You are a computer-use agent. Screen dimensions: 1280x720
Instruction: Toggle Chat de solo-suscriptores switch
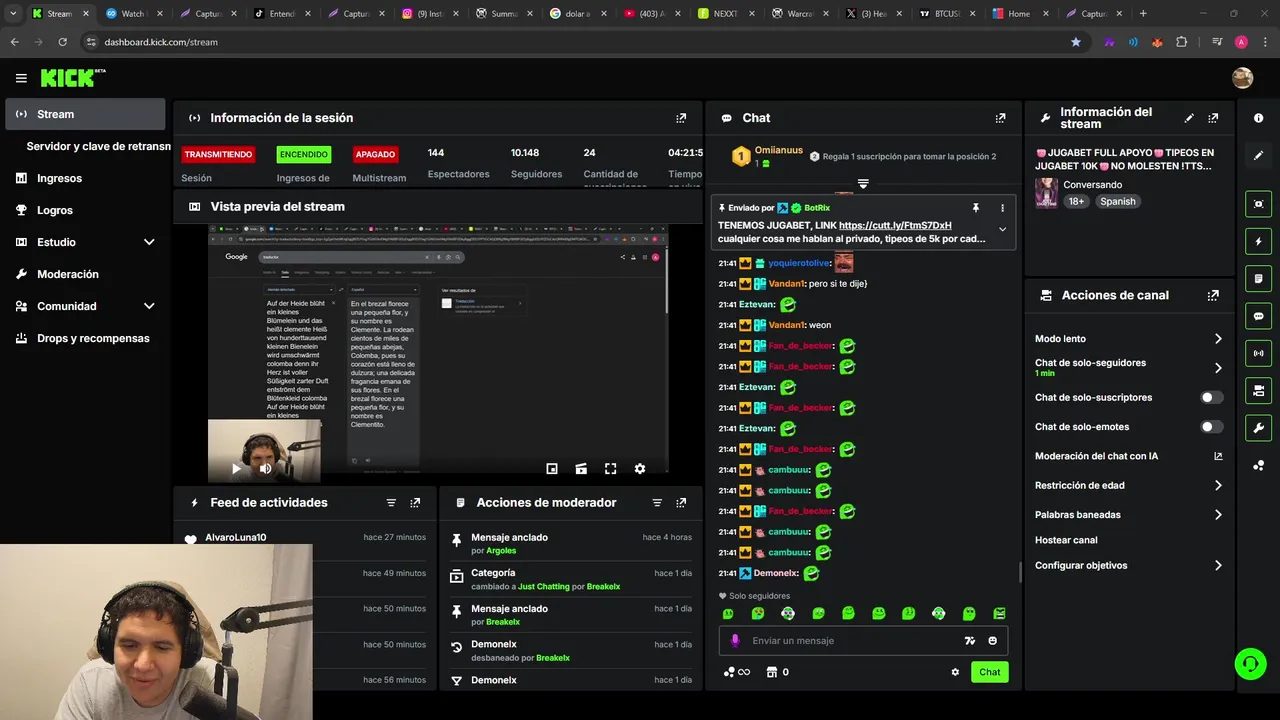tap(1211, 397)
